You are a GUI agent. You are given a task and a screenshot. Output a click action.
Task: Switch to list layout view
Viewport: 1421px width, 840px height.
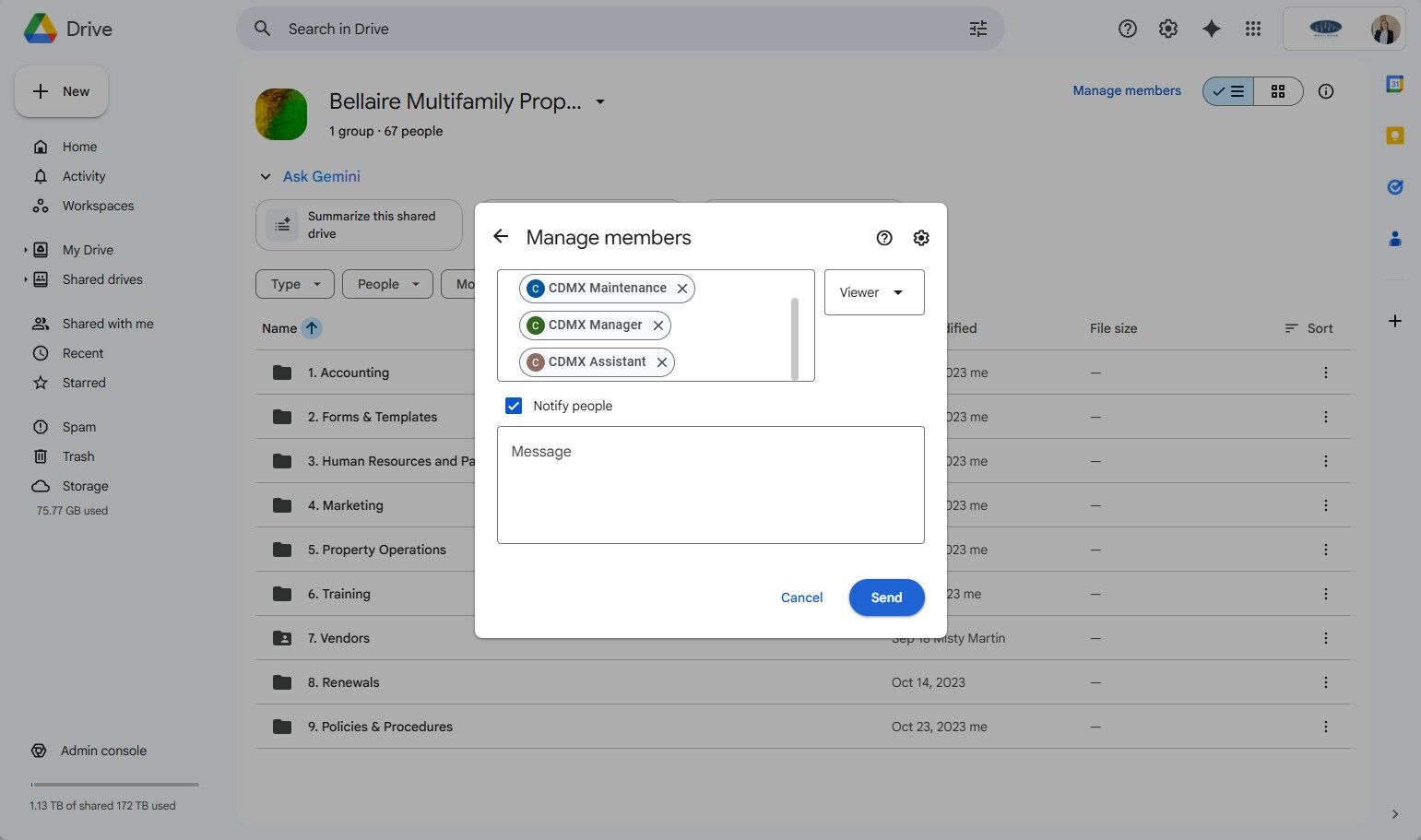click(x=1228, y=91)
